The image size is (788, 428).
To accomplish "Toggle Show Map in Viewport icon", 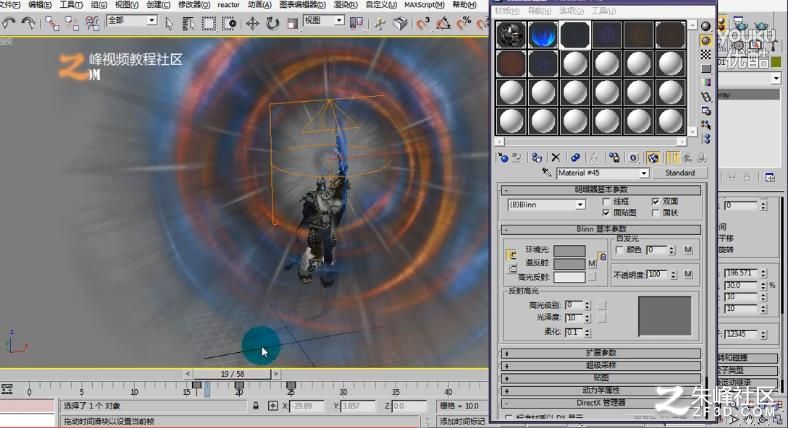I will [x=653, y=158].
